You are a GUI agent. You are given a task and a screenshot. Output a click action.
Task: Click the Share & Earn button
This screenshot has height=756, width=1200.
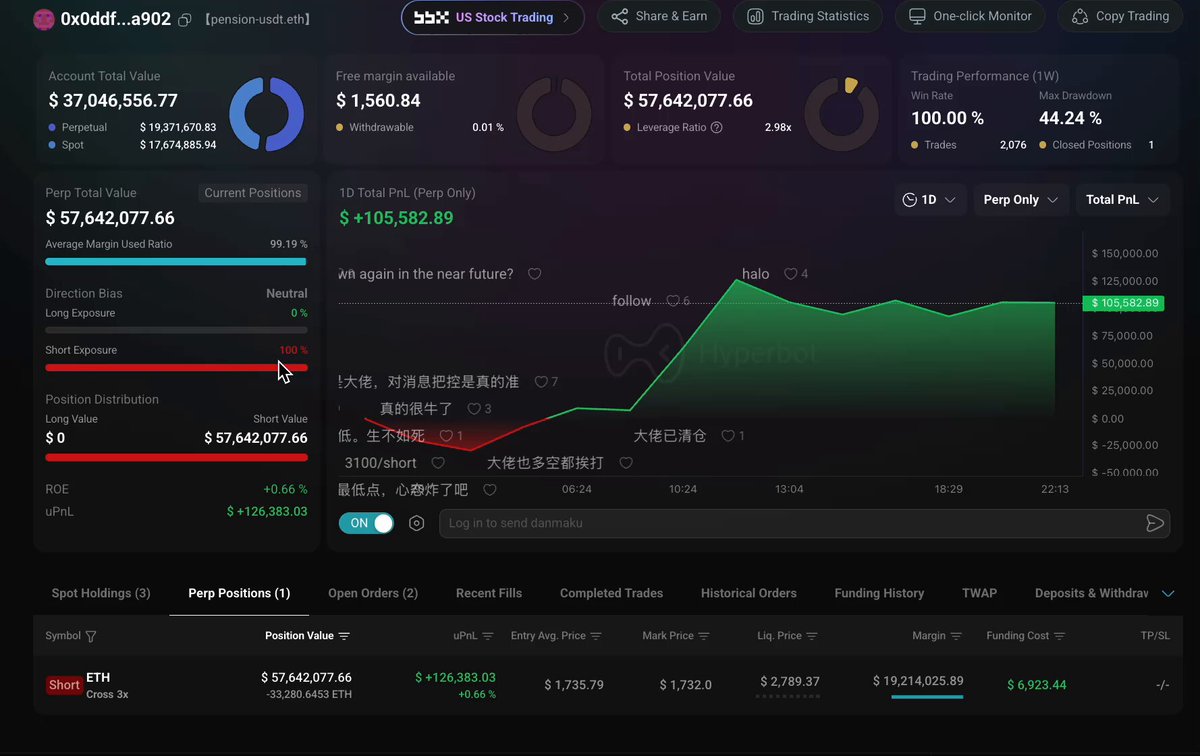(659, 16)
